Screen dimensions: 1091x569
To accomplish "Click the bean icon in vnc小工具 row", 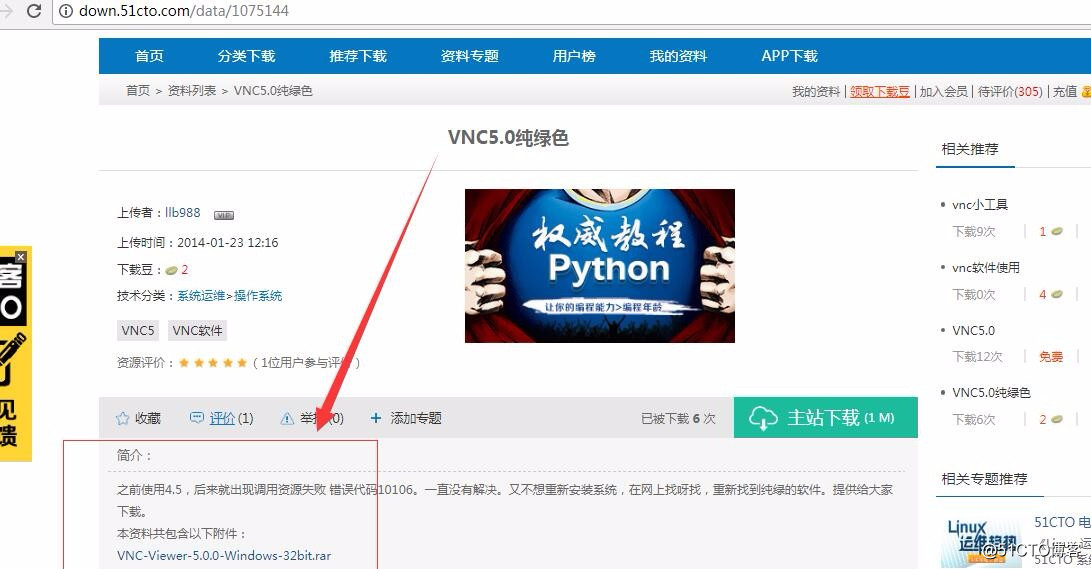I will (x=1057, y=232).
